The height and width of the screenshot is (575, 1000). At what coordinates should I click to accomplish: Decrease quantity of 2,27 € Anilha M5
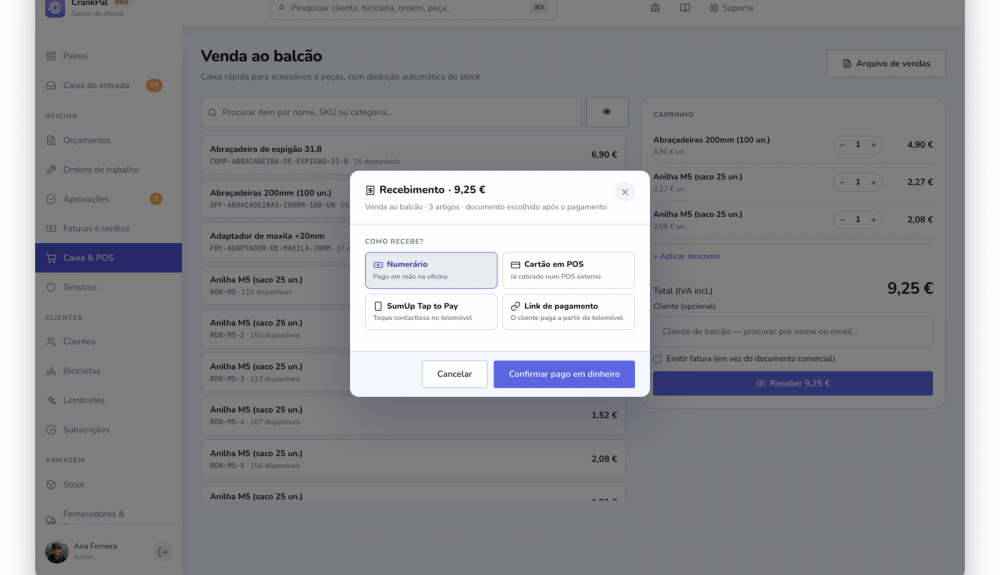point(842,182)
